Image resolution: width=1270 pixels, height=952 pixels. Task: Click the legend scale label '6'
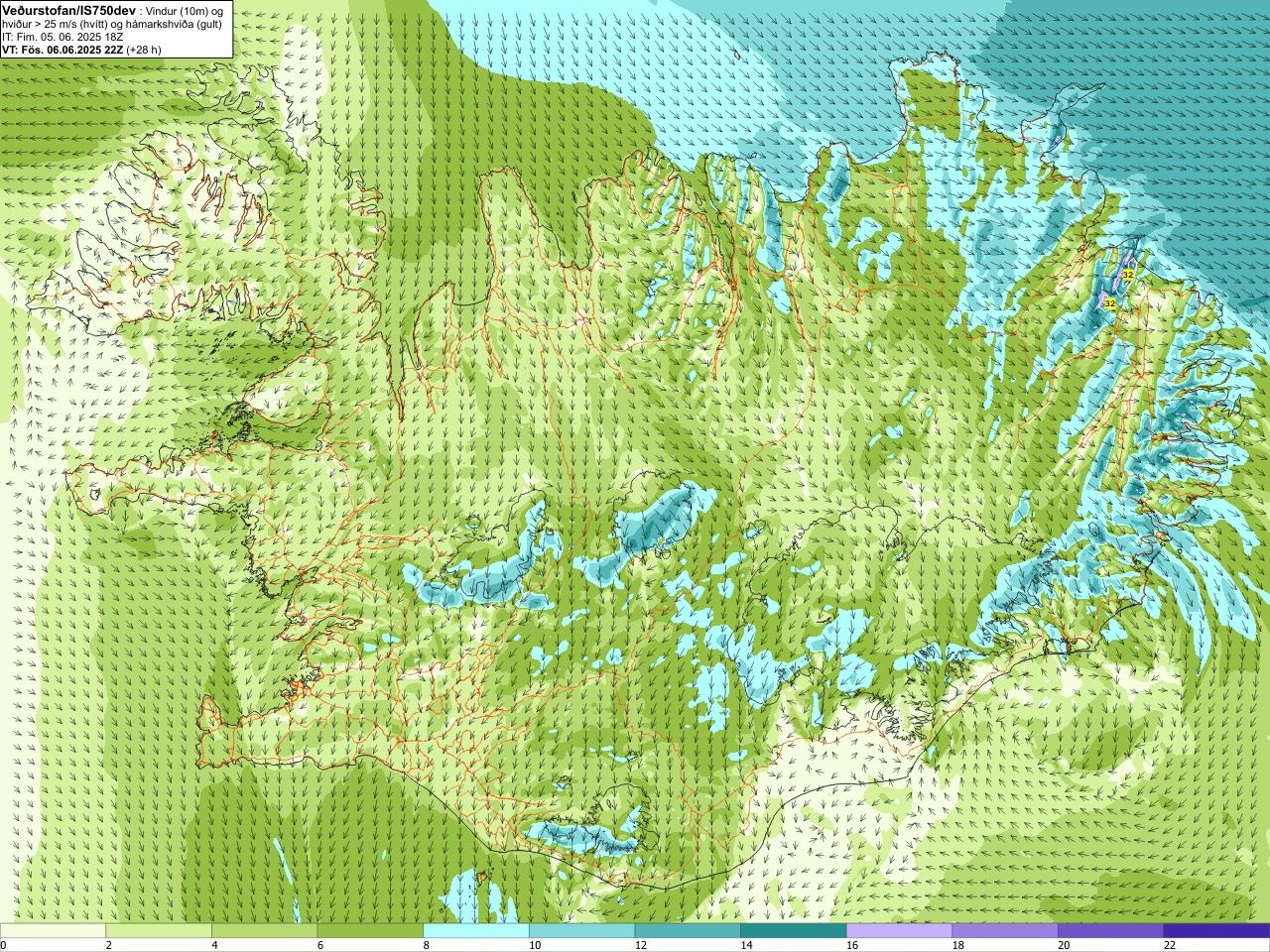coord(320,945)
